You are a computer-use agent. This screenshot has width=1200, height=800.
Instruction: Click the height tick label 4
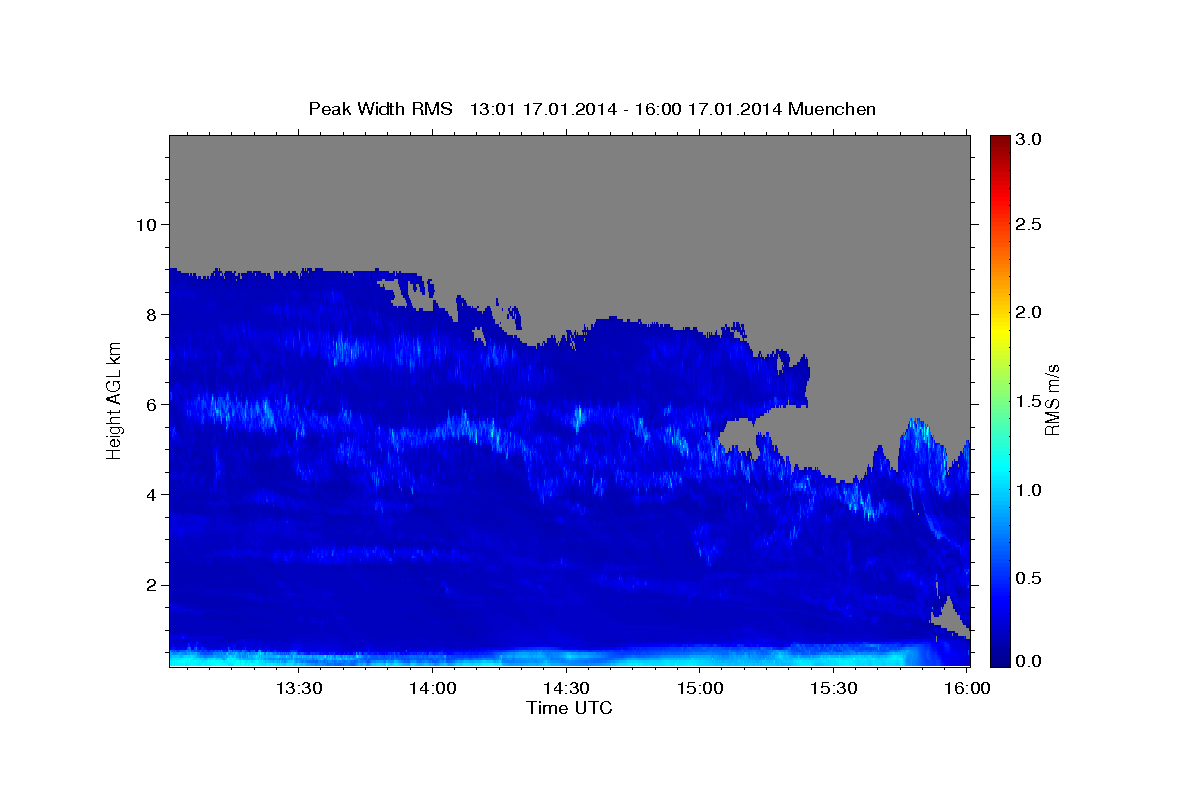[152, 494]
